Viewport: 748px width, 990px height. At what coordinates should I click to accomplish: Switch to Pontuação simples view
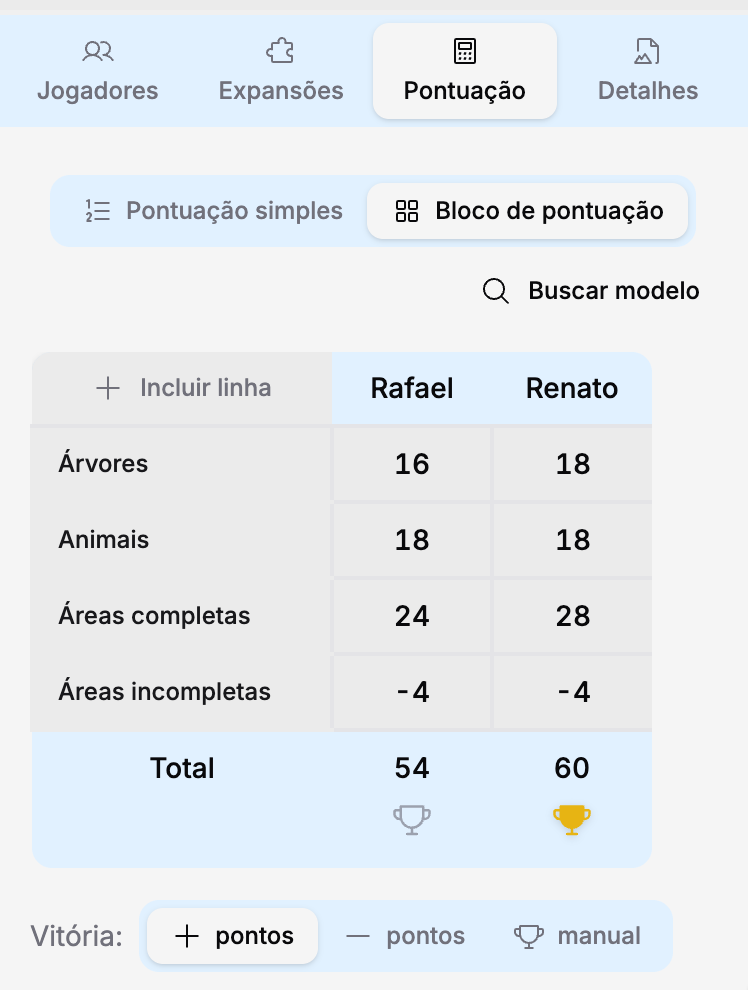pos(213,211)
